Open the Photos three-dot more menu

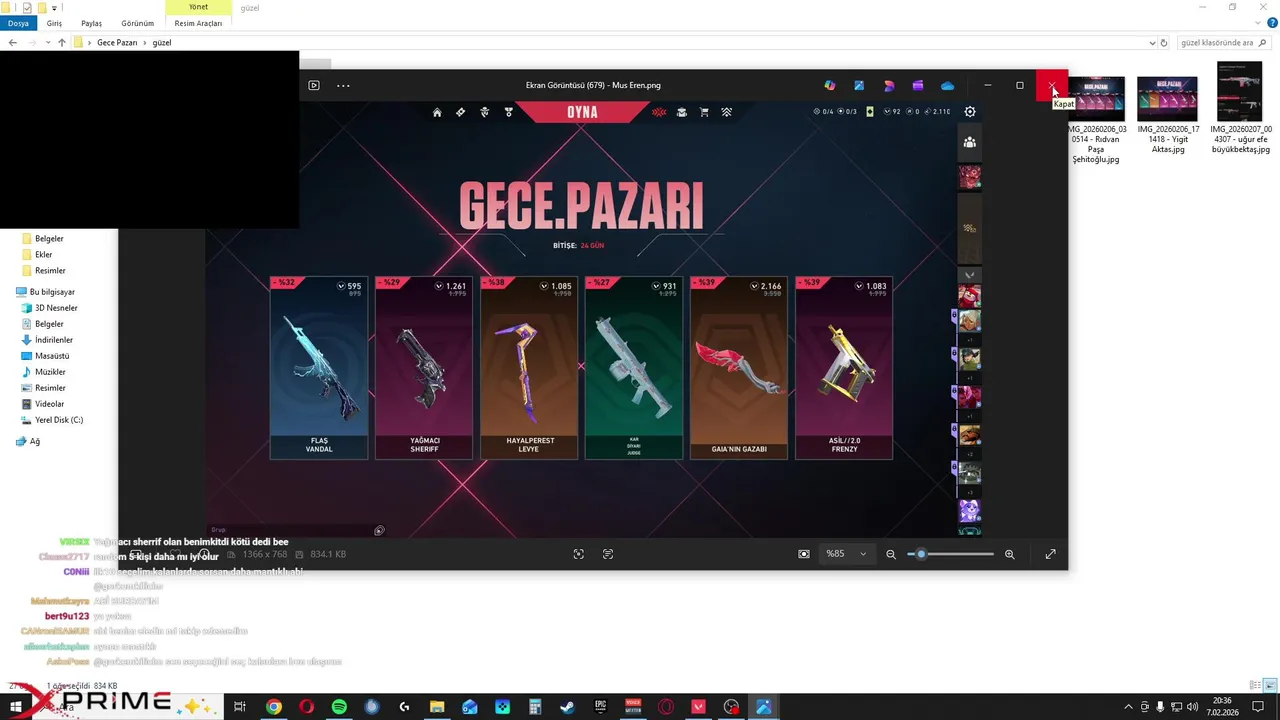pos(343,85)
